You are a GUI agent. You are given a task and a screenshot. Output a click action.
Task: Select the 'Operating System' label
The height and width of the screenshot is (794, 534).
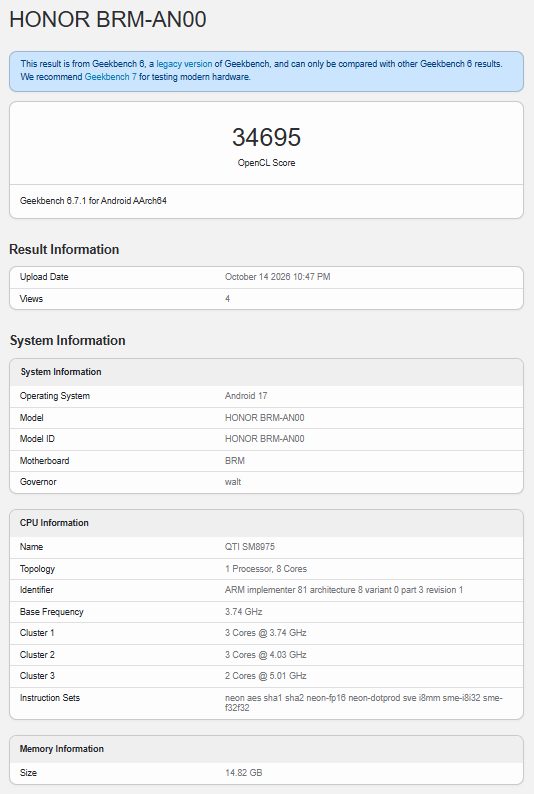[x=55, y=396]
